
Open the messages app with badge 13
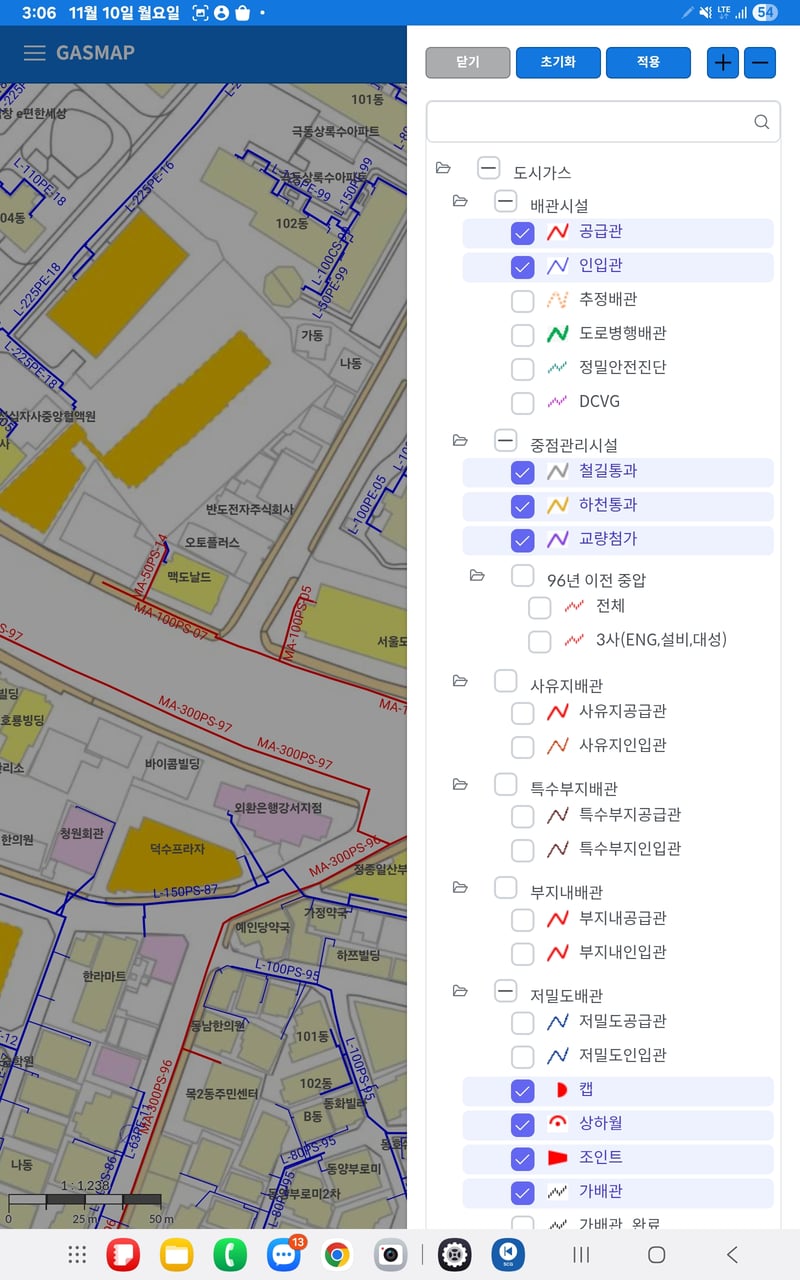pos(284,1254)
